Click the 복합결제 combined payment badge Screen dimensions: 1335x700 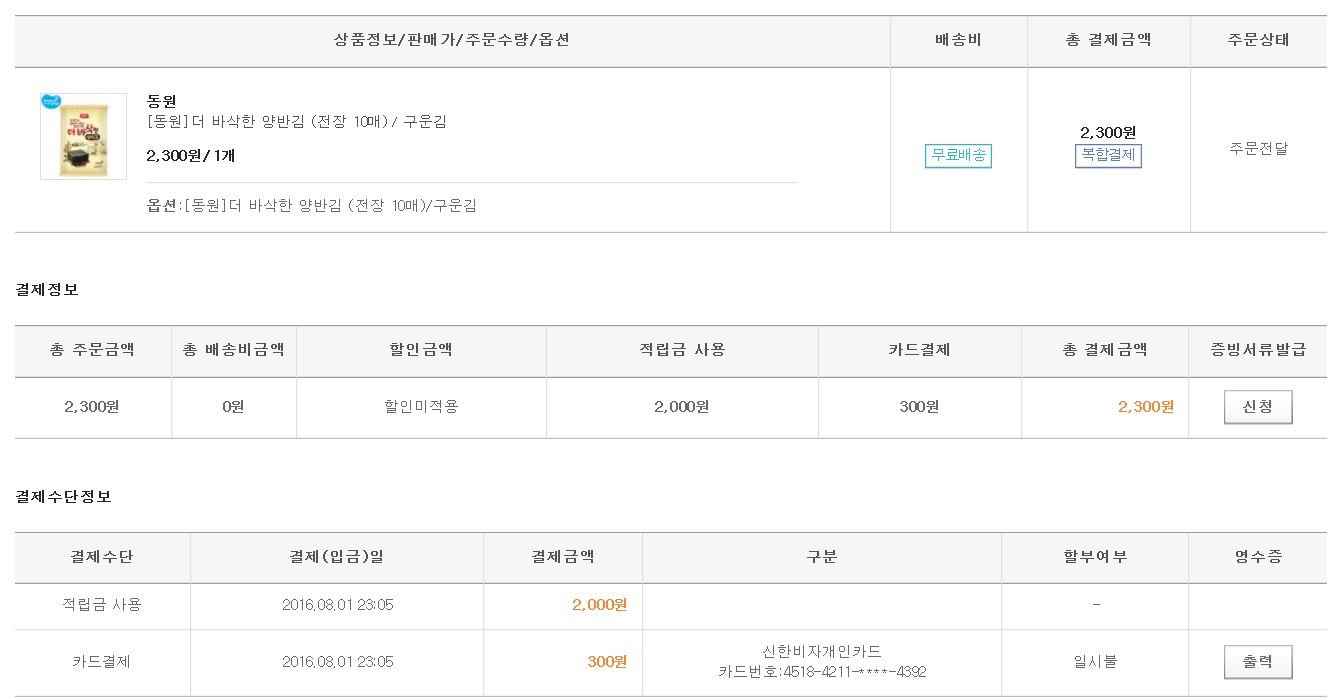click(x=1108, y=156)
